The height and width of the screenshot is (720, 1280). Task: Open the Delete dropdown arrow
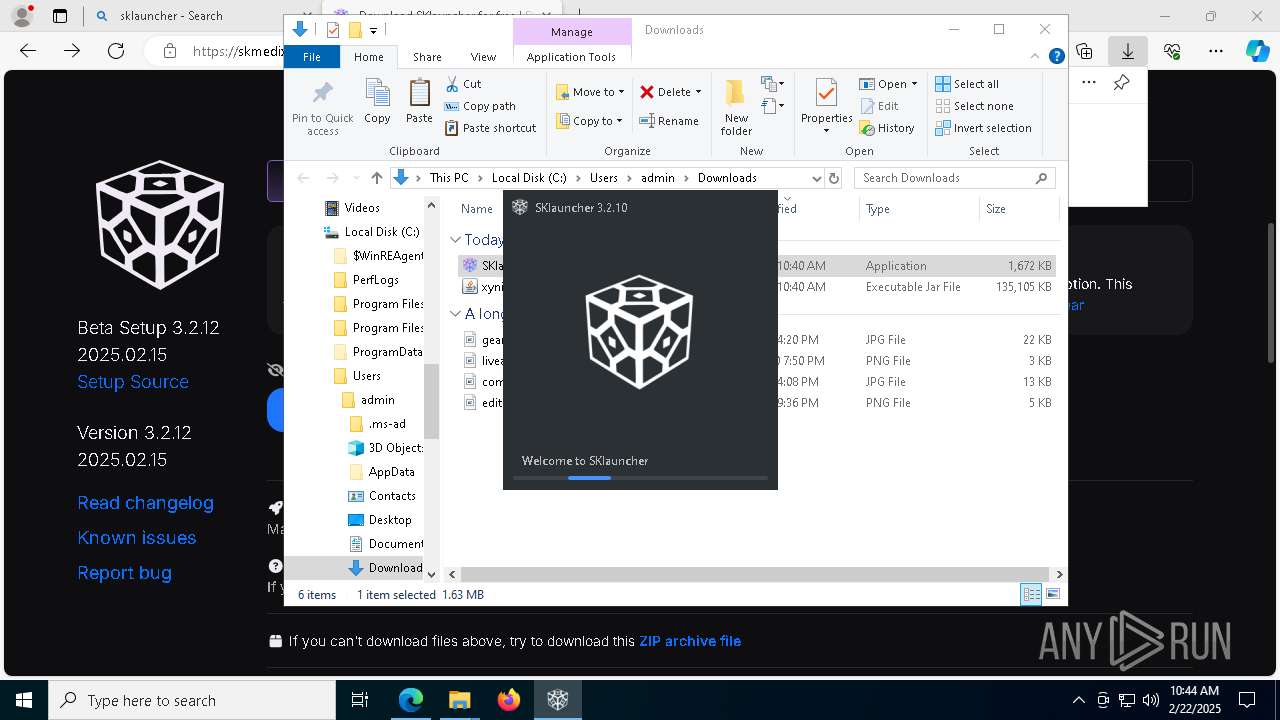(x=698, y=92)
